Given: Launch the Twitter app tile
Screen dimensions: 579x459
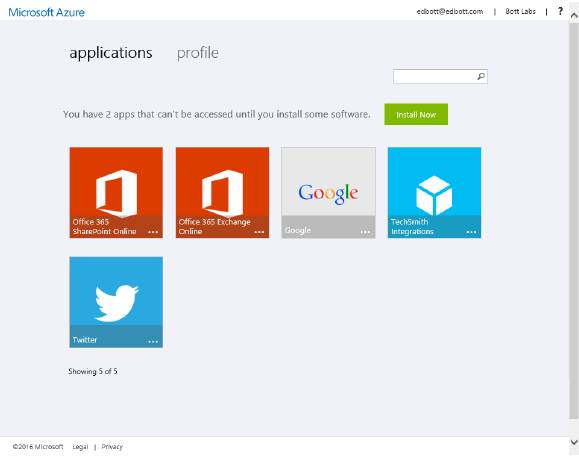Looking at the screenshot, I should click(116, 302).
